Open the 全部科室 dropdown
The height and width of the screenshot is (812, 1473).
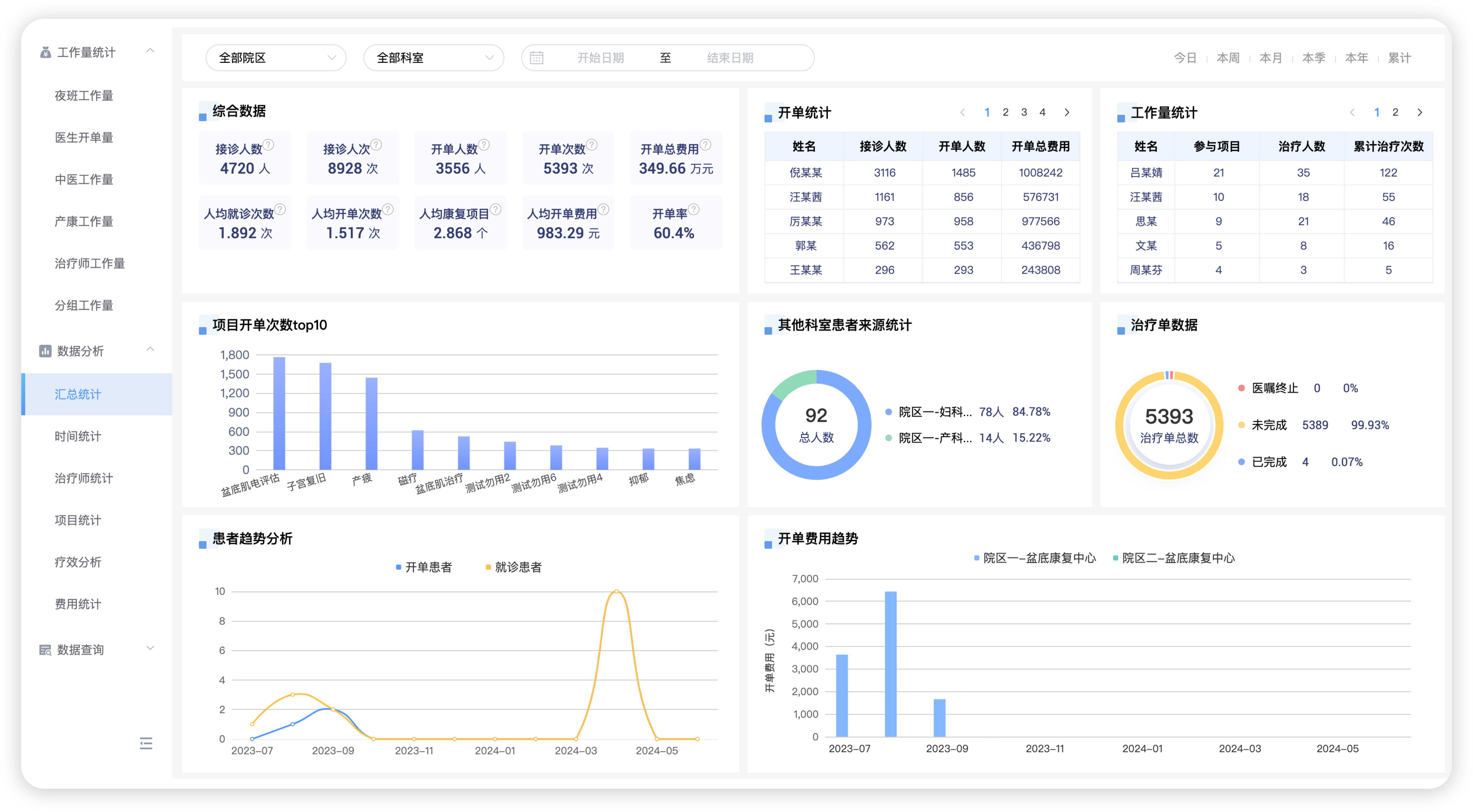point(434,58)
